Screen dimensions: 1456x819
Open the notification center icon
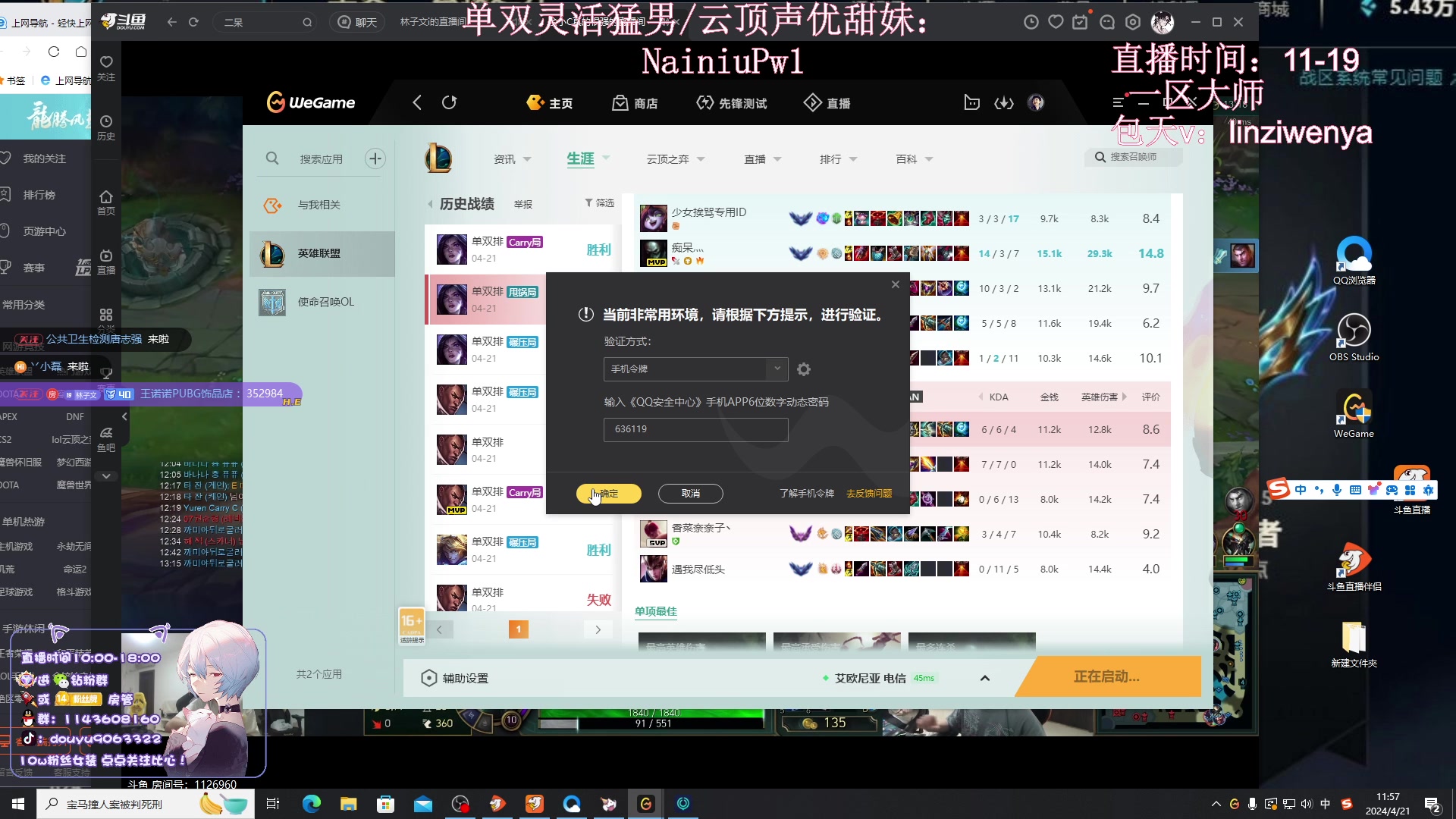pyautogui.click(x=1432, y=804)
